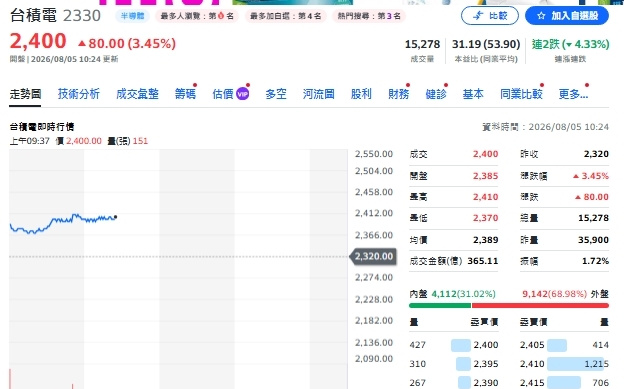This screenshot has width=624, height=389.
Task: Click the 最高 value 2,410
Action: (486, 197)
